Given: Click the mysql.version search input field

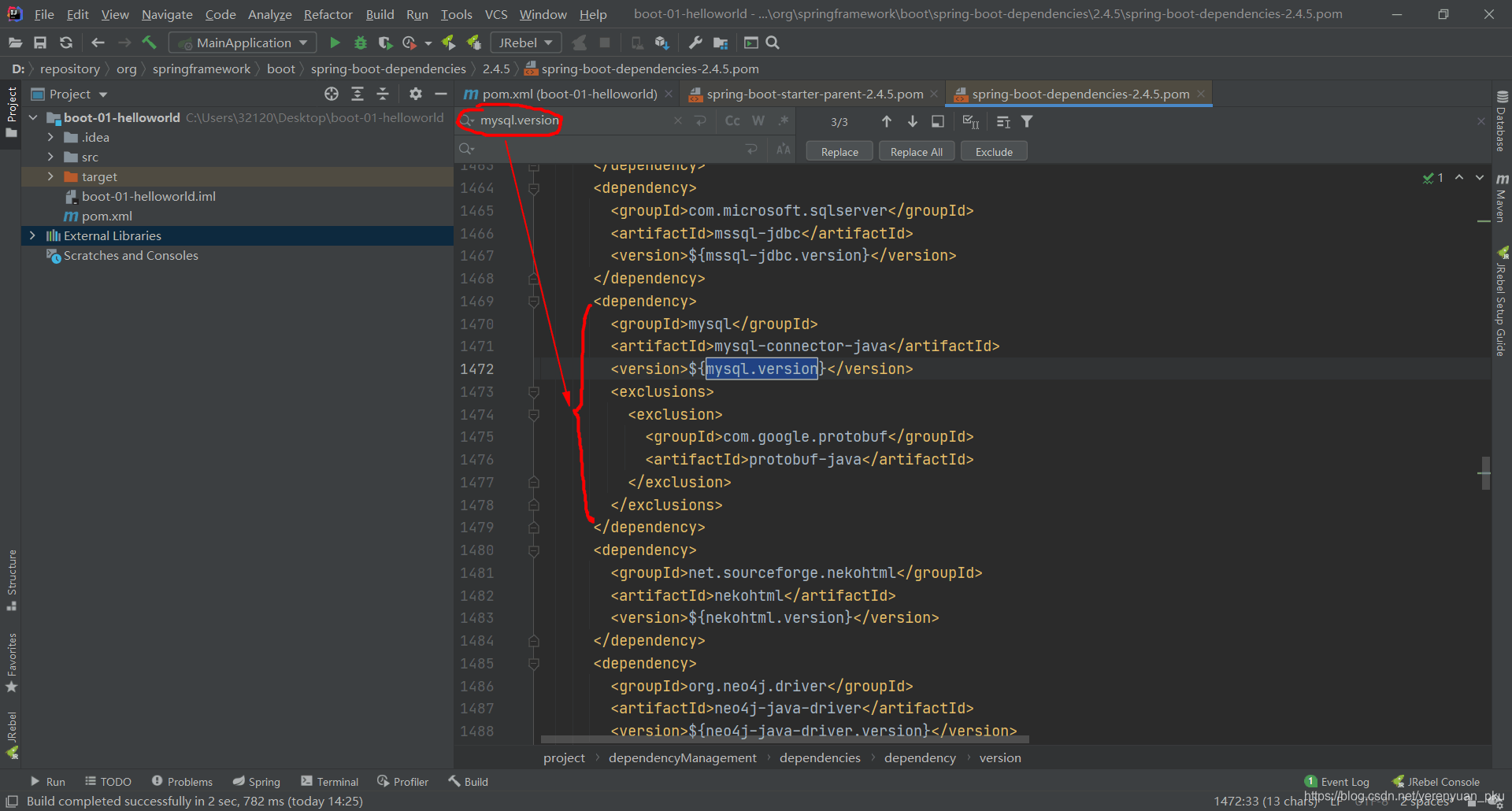Looking at the screenshot, I should (x=575, y=120).
